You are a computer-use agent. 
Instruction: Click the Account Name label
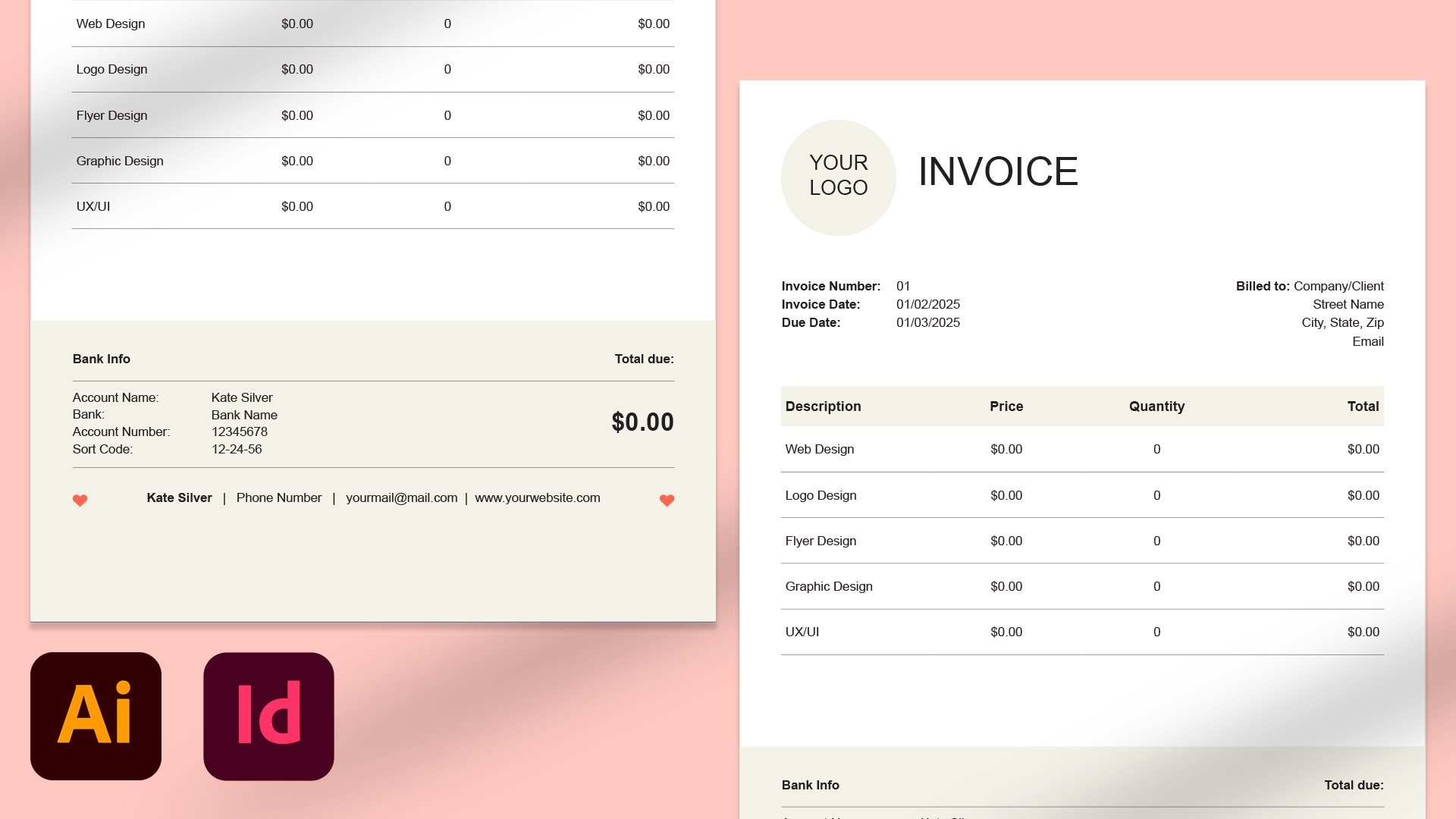tap(115, 397)
